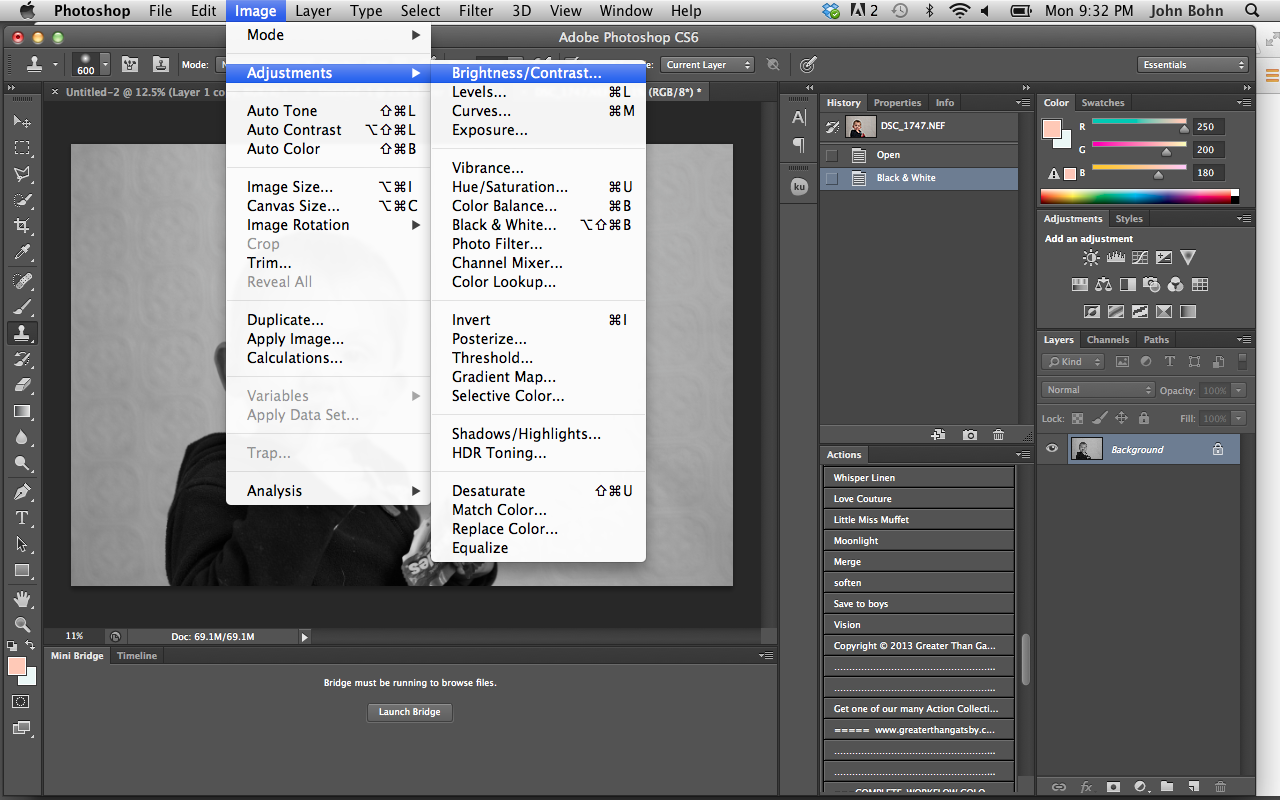Select the Clone Stamp tool in toolbox

22,333
